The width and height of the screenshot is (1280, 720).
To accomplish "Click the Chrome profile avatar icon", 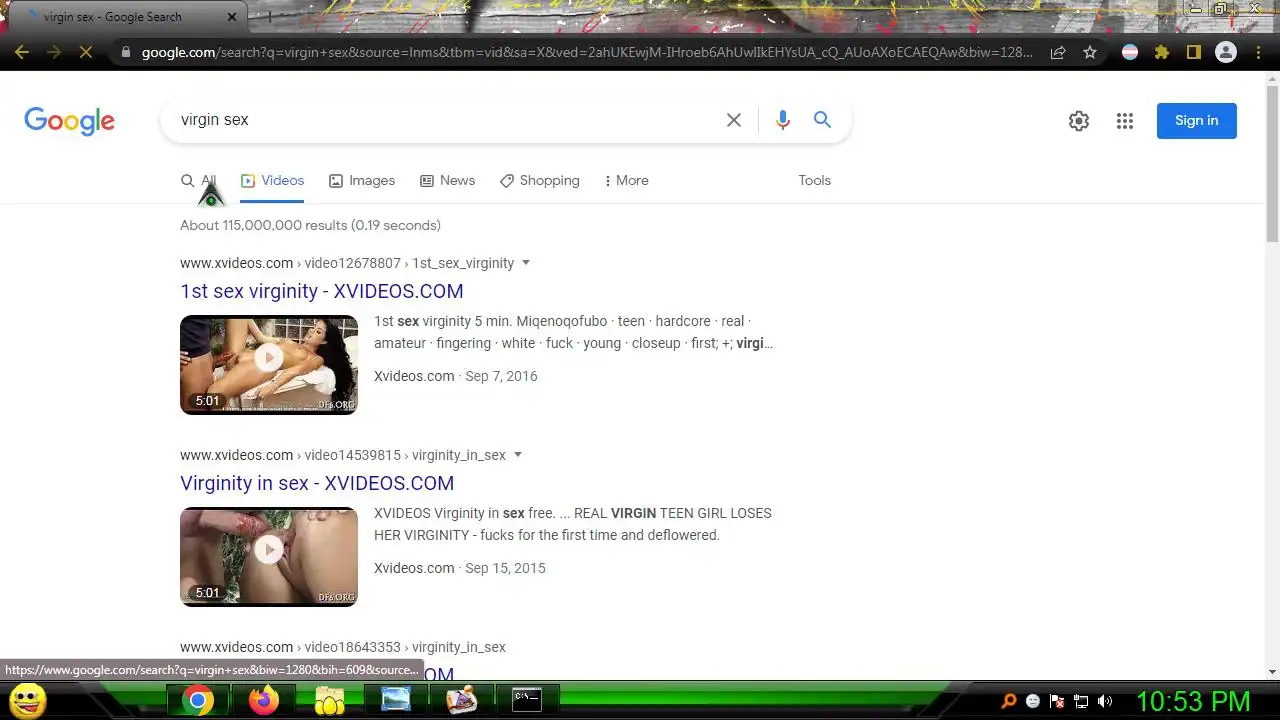I will pyautogui.click(x=1225, y=52).
